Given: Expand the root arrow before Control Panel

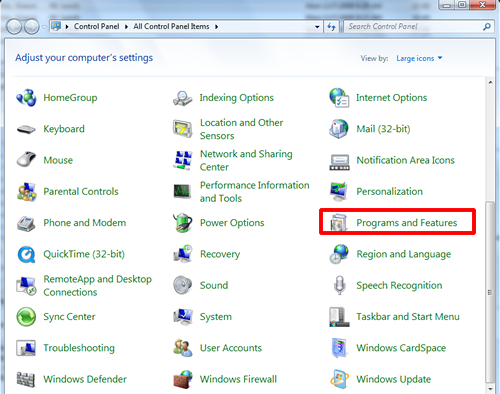Looking at the screenshot, I should [x=67, y=27].
